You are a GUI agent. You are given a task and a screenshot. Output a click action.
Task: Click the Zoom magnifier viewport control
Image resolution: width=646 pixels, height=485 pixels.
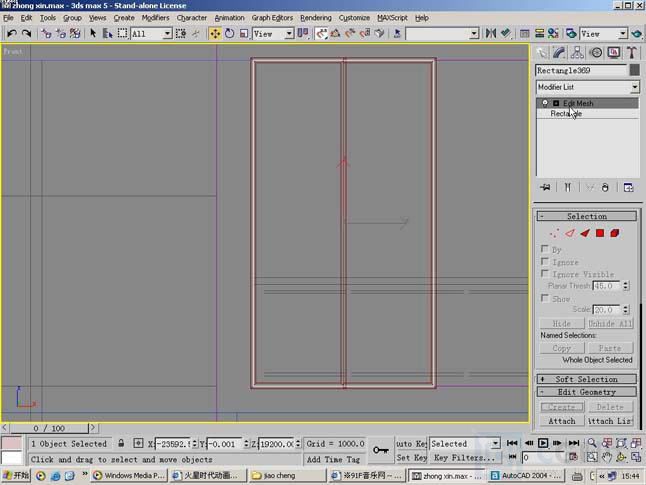pos(592,443)
